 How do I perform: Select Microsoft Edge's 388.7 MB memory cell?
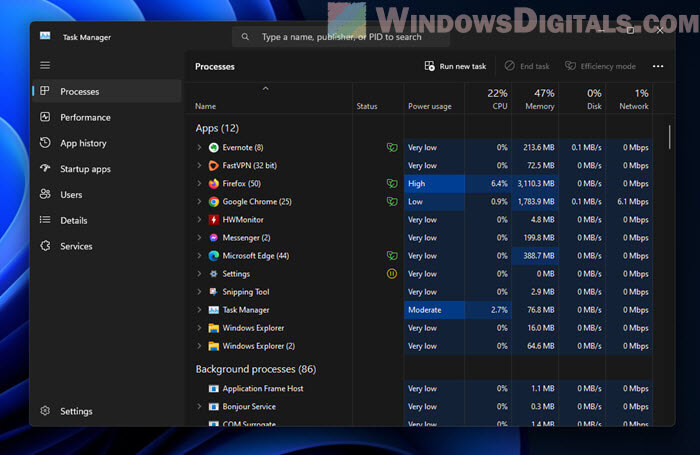[x=535, y=256]
